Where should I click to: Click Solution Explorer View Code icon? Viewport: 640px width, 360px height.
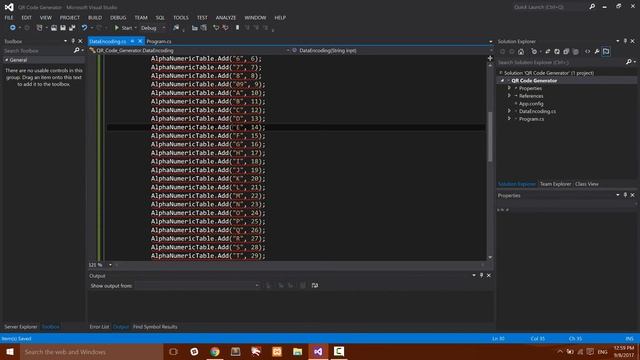[x=587, y=51]
